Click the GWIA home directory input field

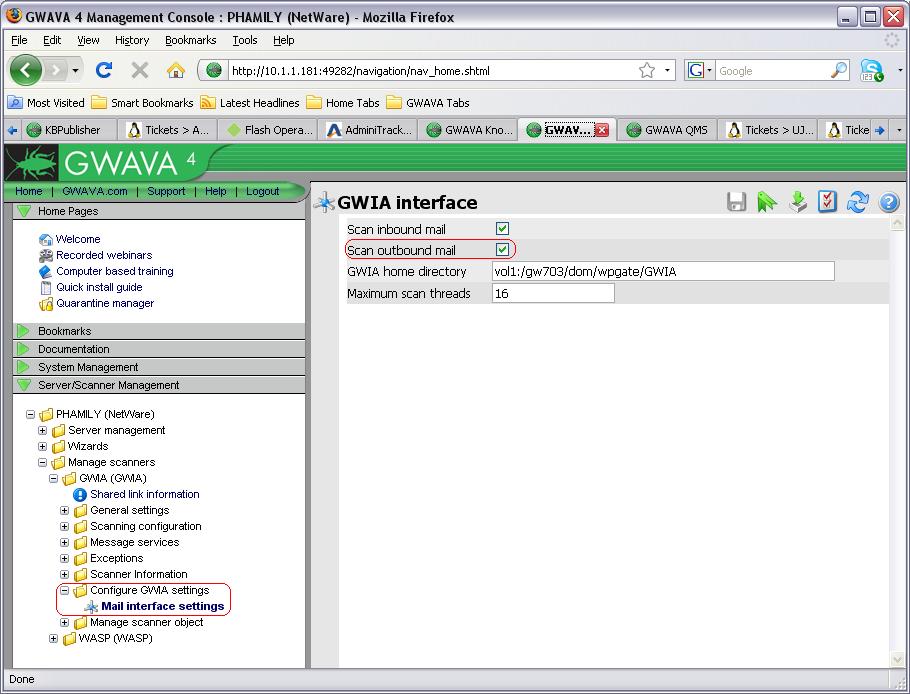[x=663, y=271]
